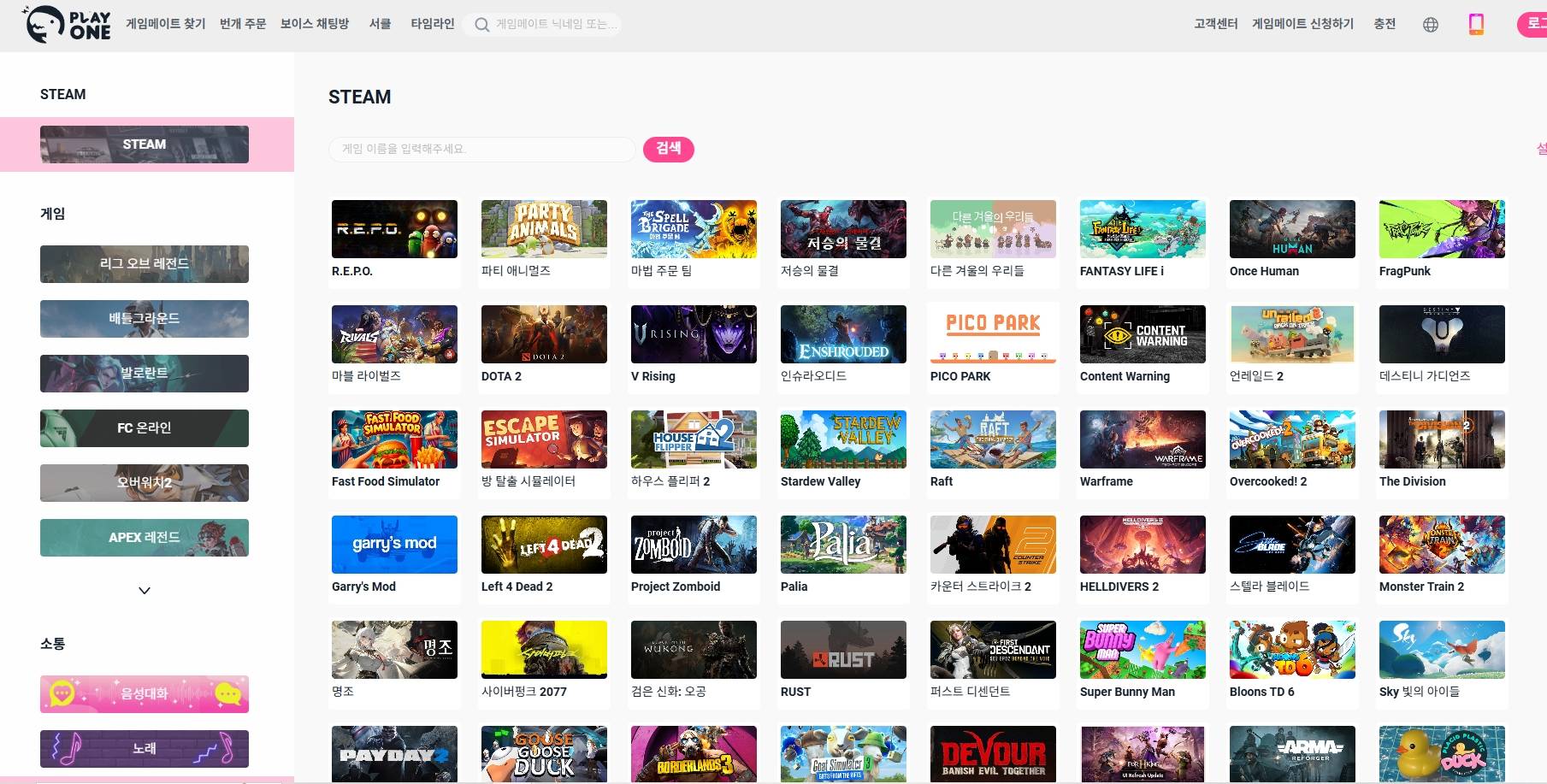Screen dimensions: 1547x784
Task: Open Bloons TD 6 thumbnail
Action: [1292, 650]
